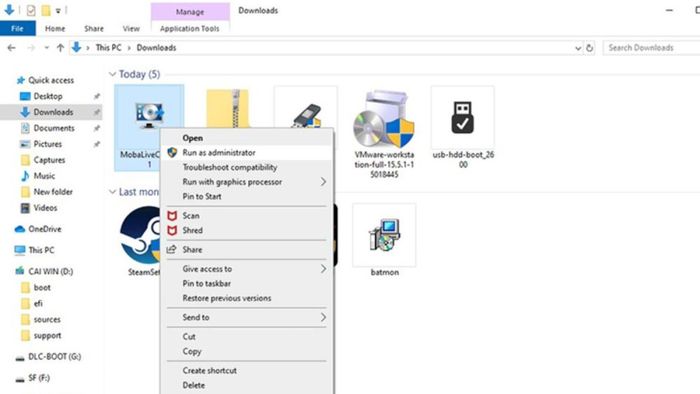The height and width of the screenshot is (394, 700).
Task: Click the Desktop icon in sidebar
Action: 25,96
